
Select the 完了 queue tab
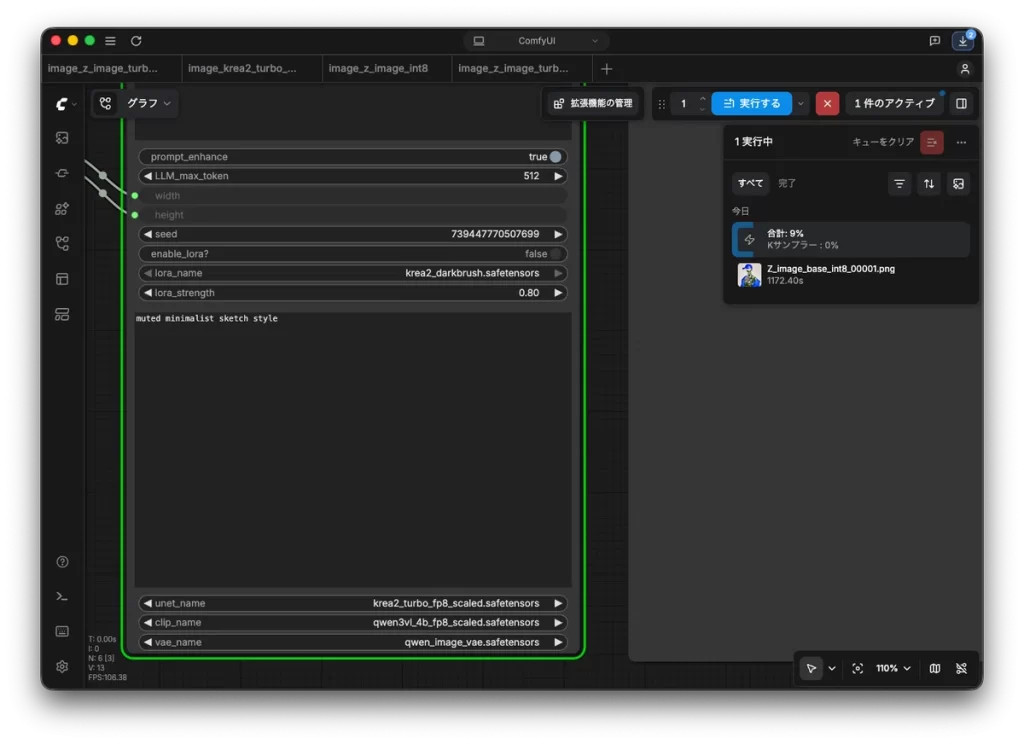click(787, 184)
